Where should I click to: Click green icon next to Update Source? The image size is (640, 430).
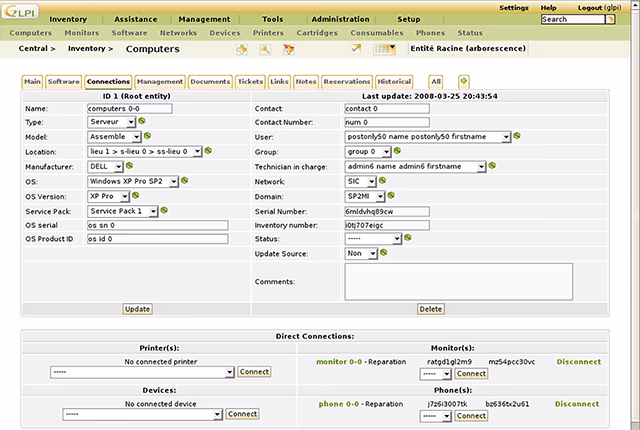pos(383,253)
